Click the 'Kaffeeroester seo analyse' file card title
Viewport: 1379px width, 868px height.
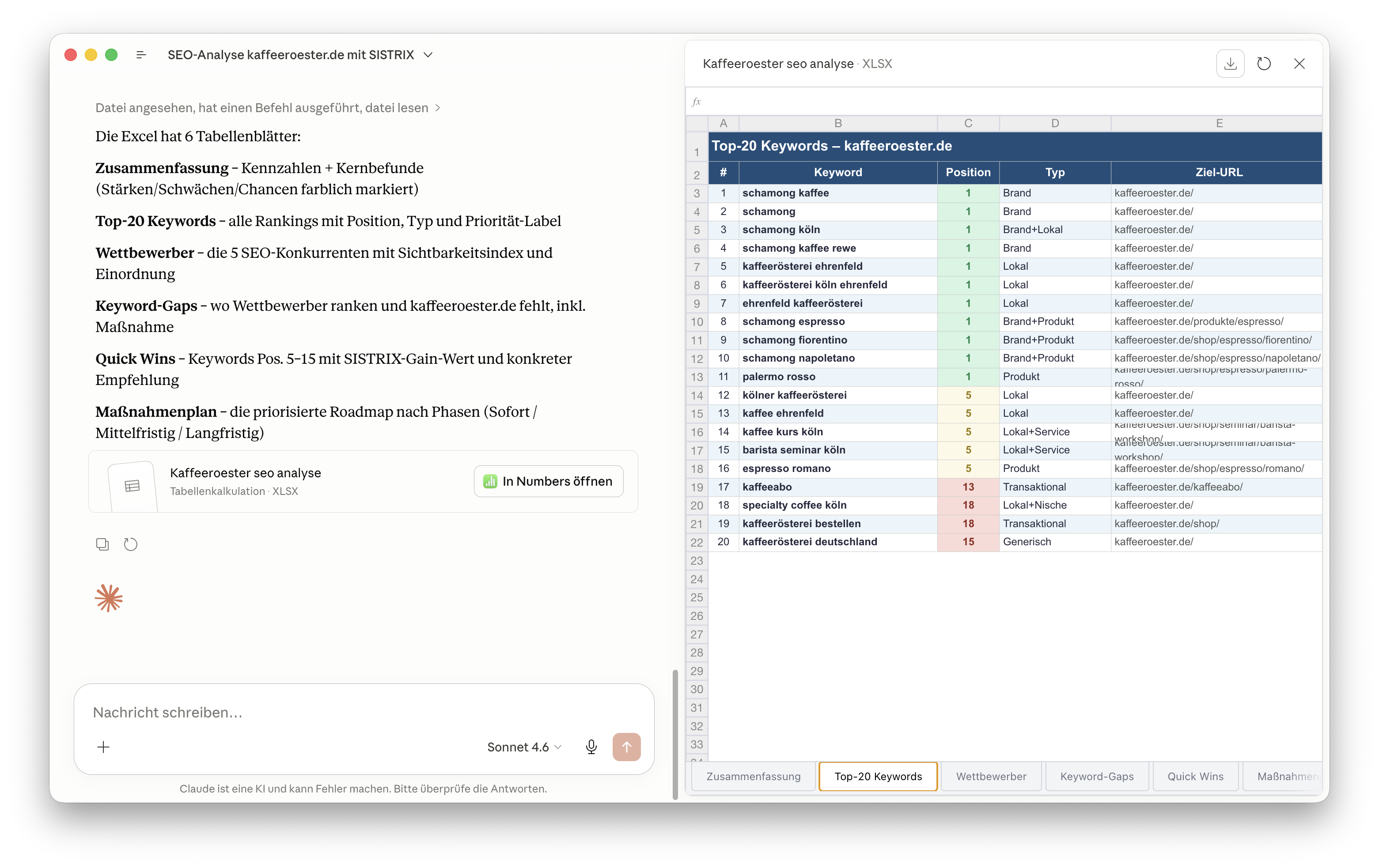coord(245,473)
